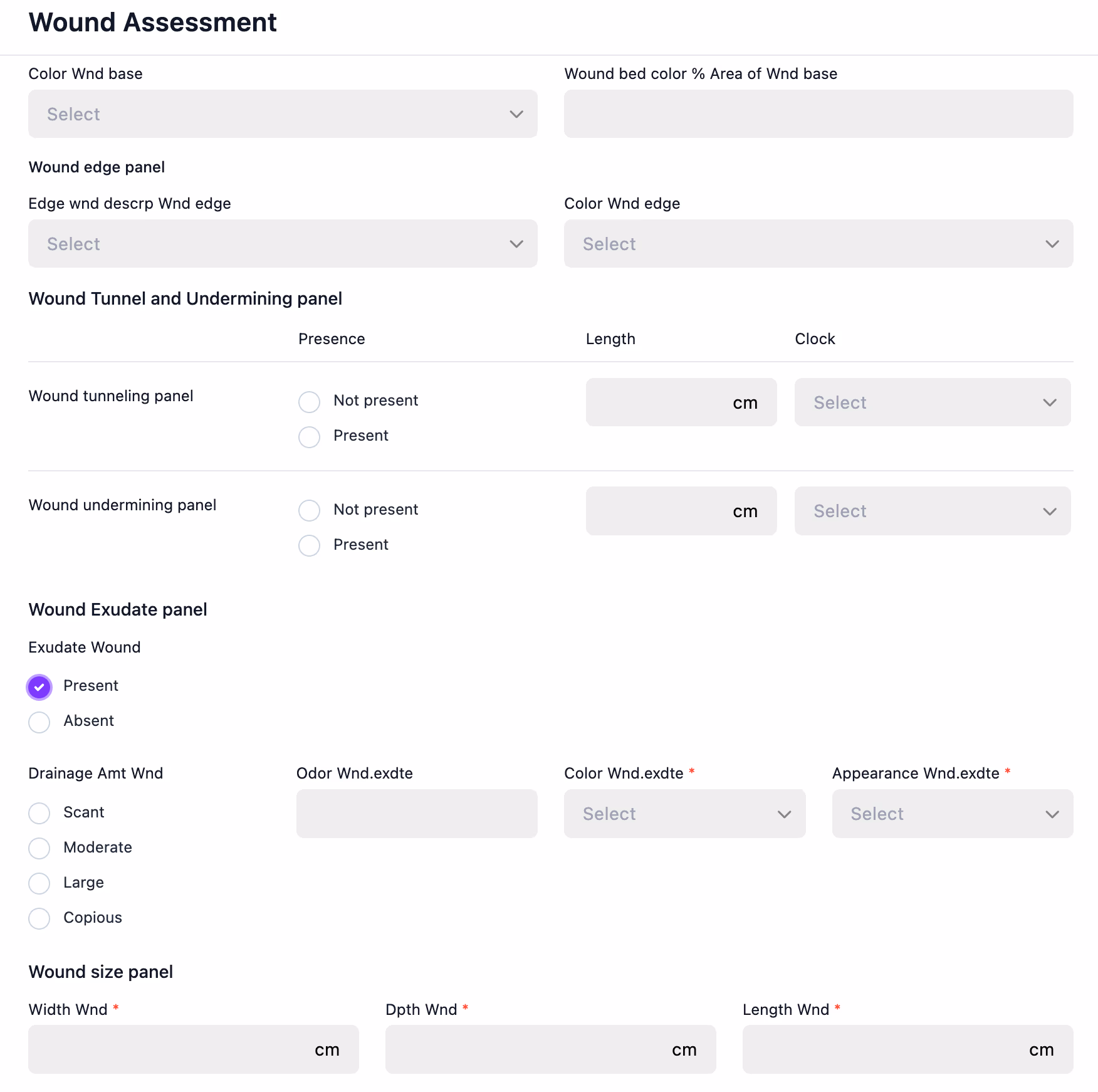This screenshot has width=1098, height=1092.
Task: Select Not present for Wound undermining
Action: pos(310,511)
